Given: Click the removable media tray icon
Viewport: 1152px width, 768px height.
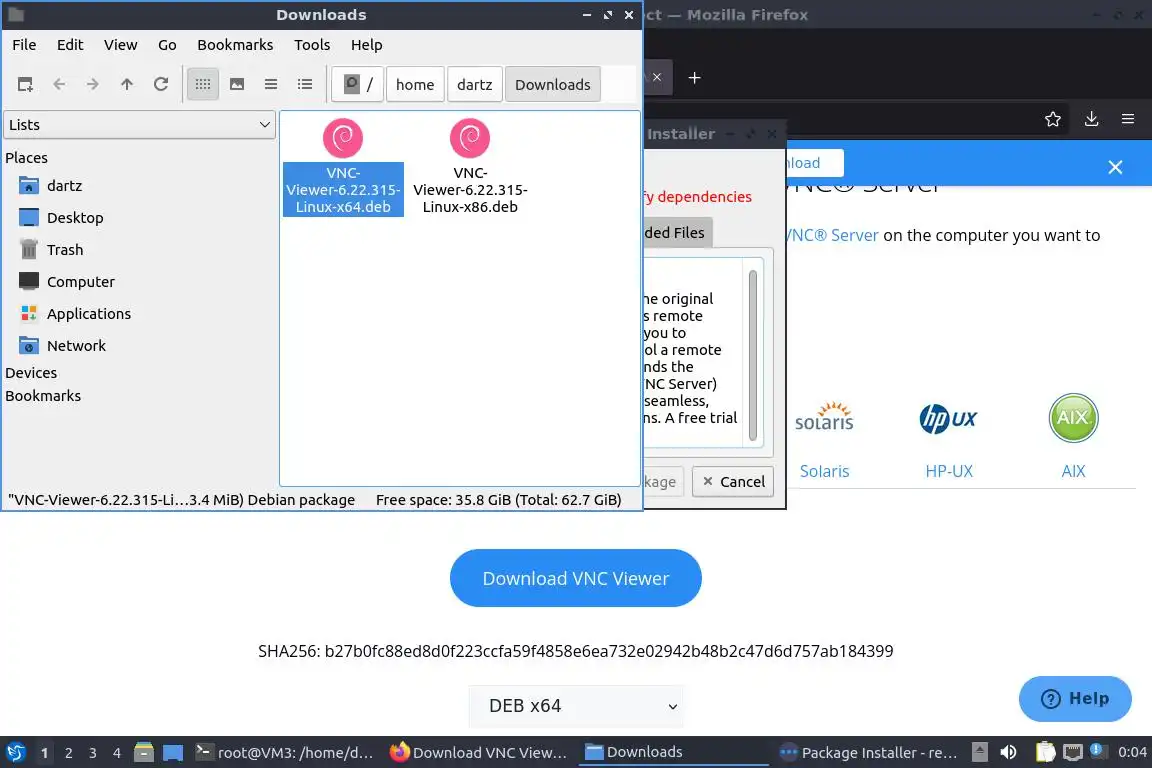Looking at the screenshot, I should [980, 753].
